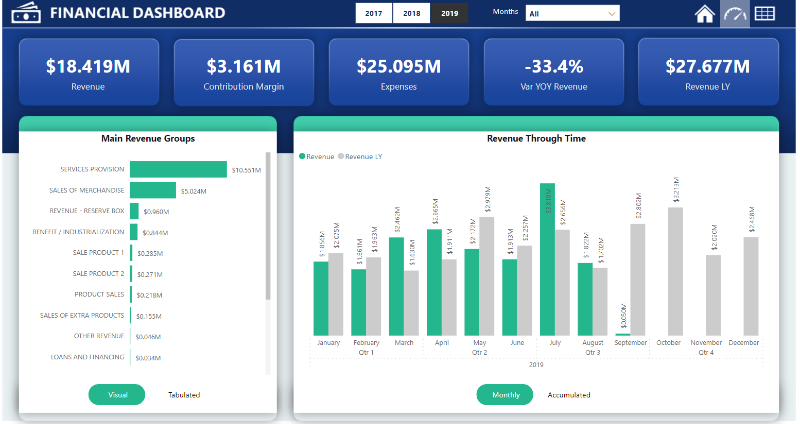The height and width of the screenshot is (424, 800).
Task: Switch to the Visual revenue groups view
Action: tap(117, 395)
